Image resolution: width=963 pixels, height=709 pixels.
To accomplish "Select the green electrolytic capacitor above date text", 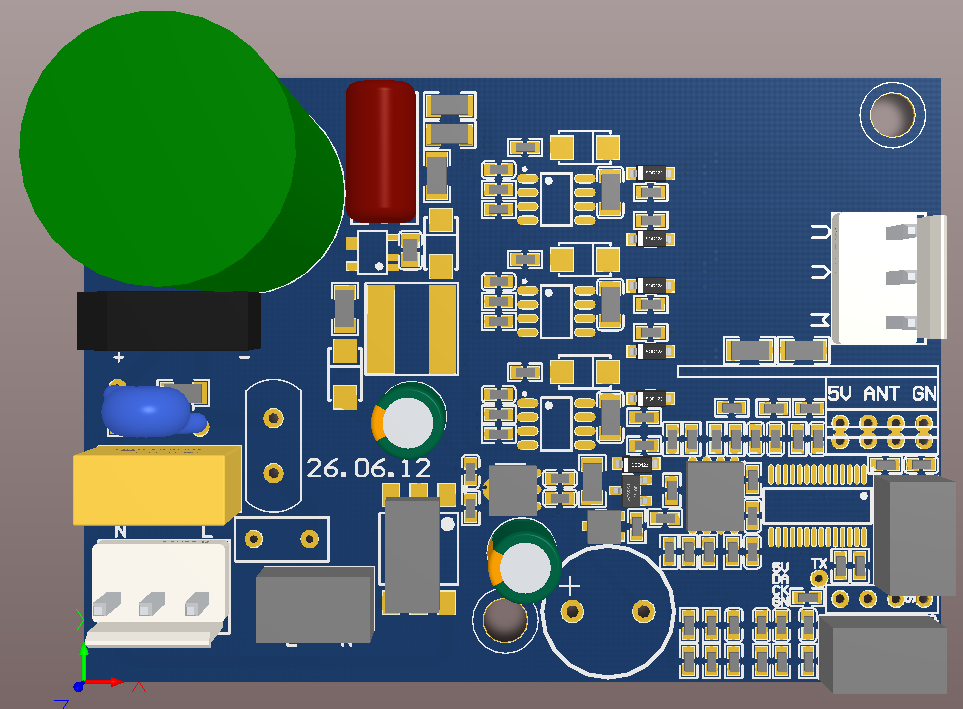I will (409, 420).
